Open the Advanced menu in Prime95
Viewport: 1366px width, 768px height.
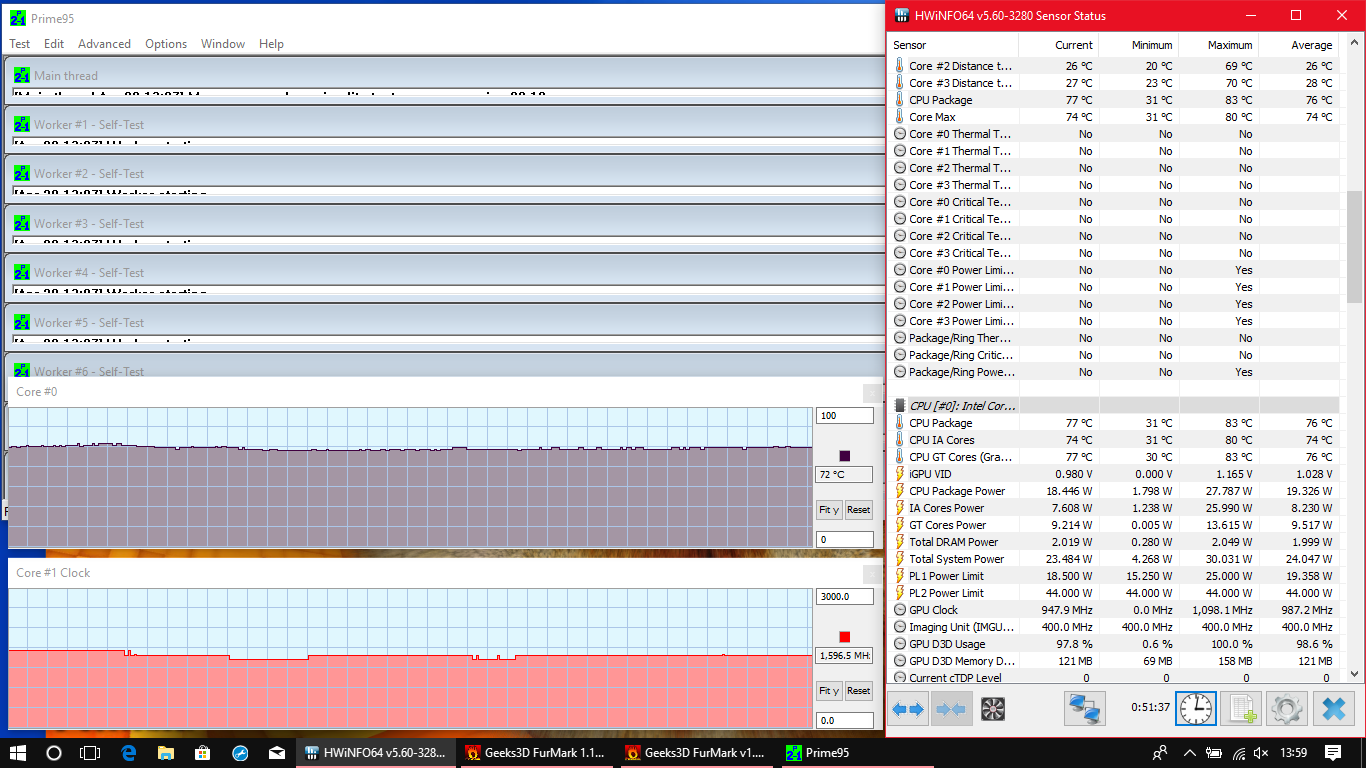104,44
